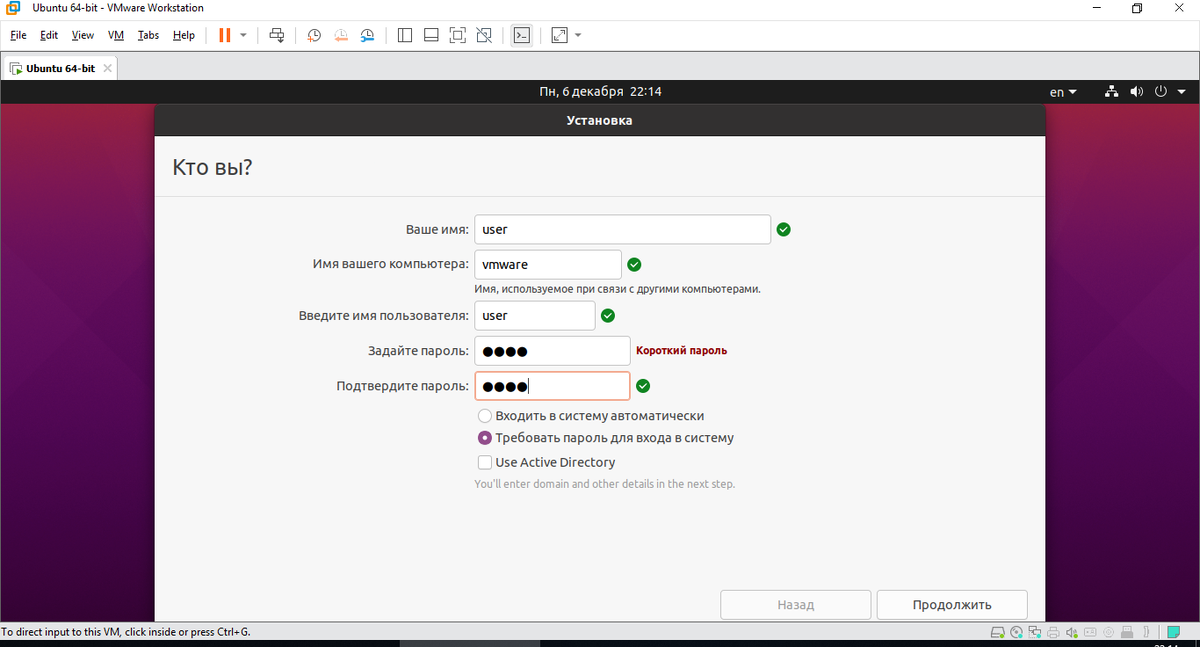Click Send Ctrl+Alt+Del toolbar icon
The image size is (1200, 647).
point(277,35)
